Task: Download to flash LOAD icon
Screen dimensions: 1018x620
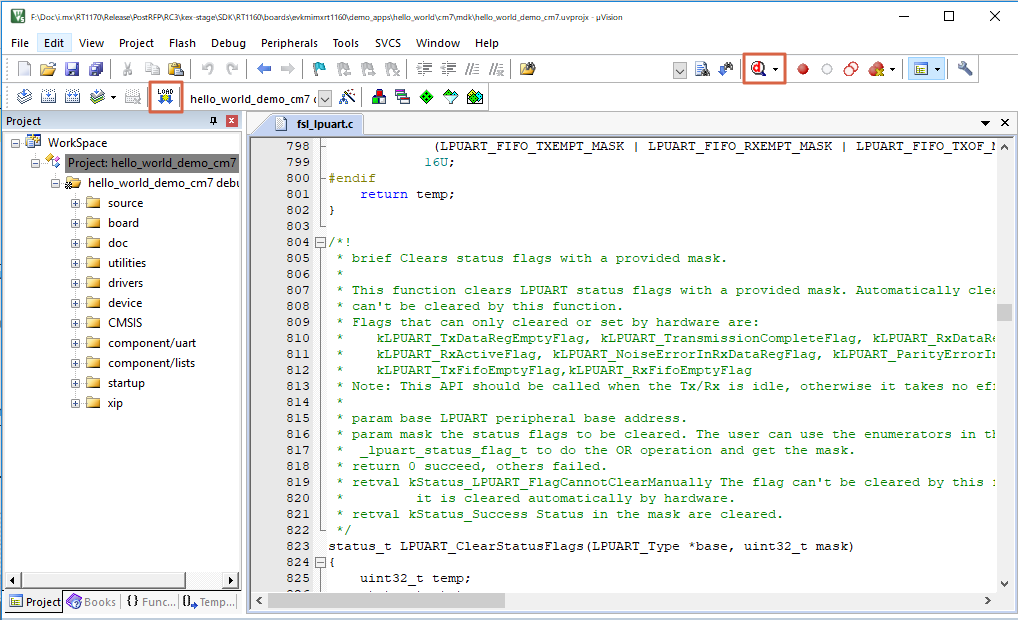Action: pos(166,97)
